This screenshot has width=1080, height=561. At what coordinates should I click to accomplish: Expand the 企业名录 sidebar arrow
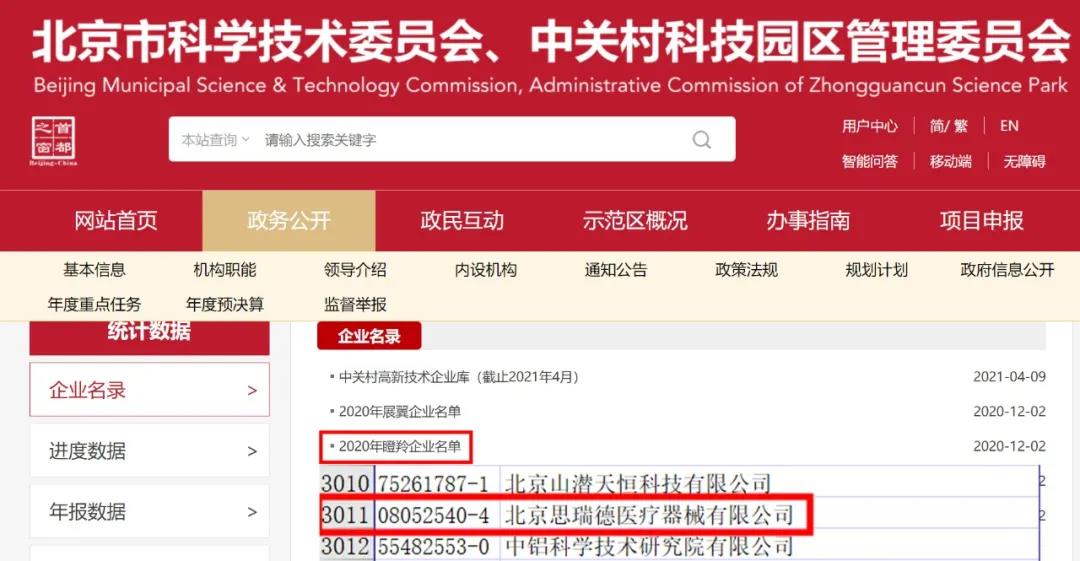252,391
